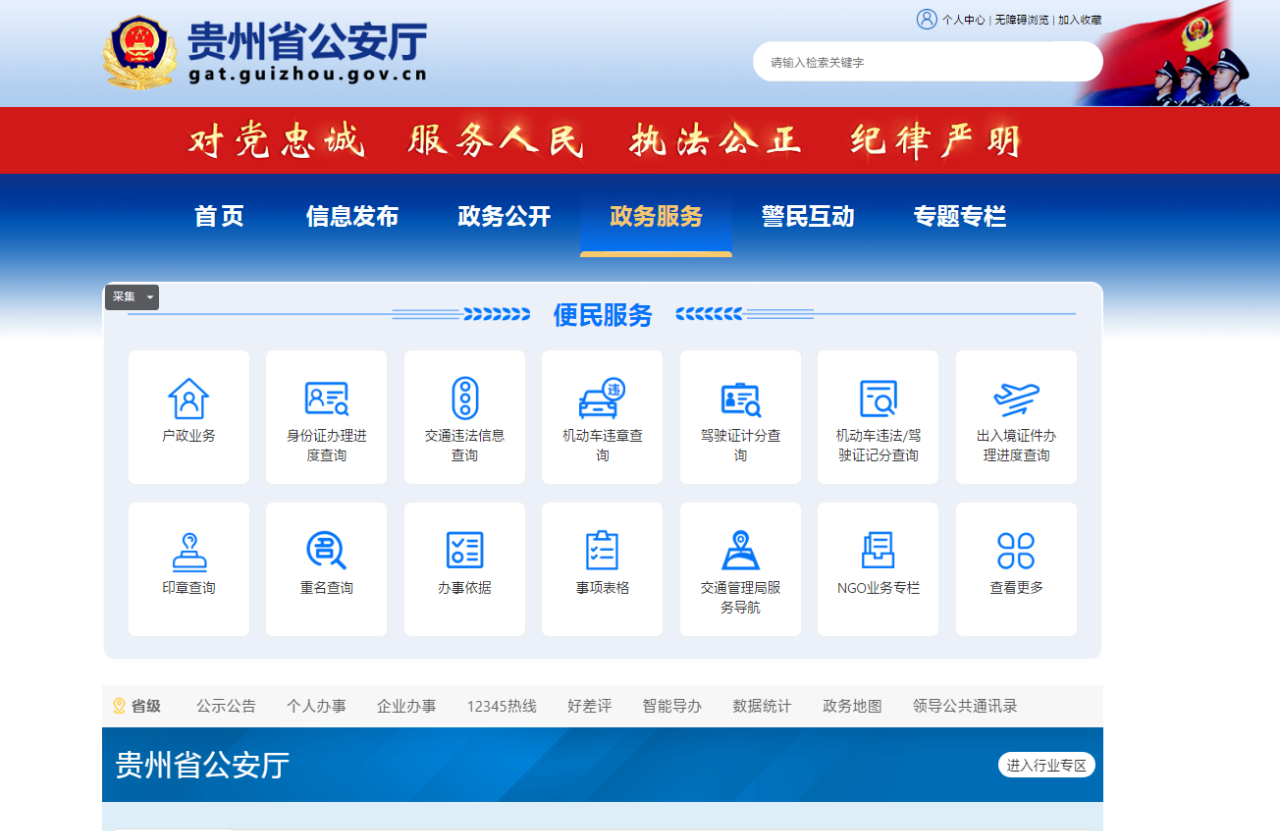Open the 驾驶证计分查询 service

coord(740,416)
